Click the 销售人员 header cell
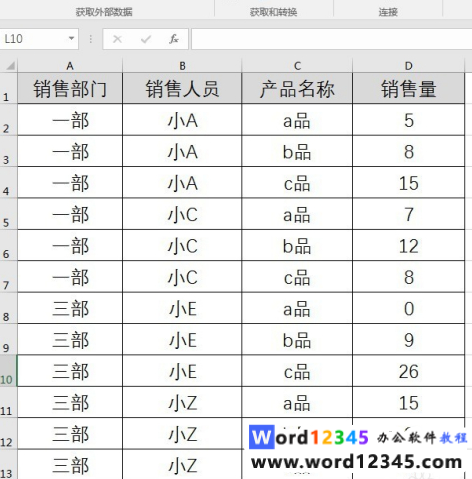The height and width of the screenshot is (479, 472). (x=182, y=88)
